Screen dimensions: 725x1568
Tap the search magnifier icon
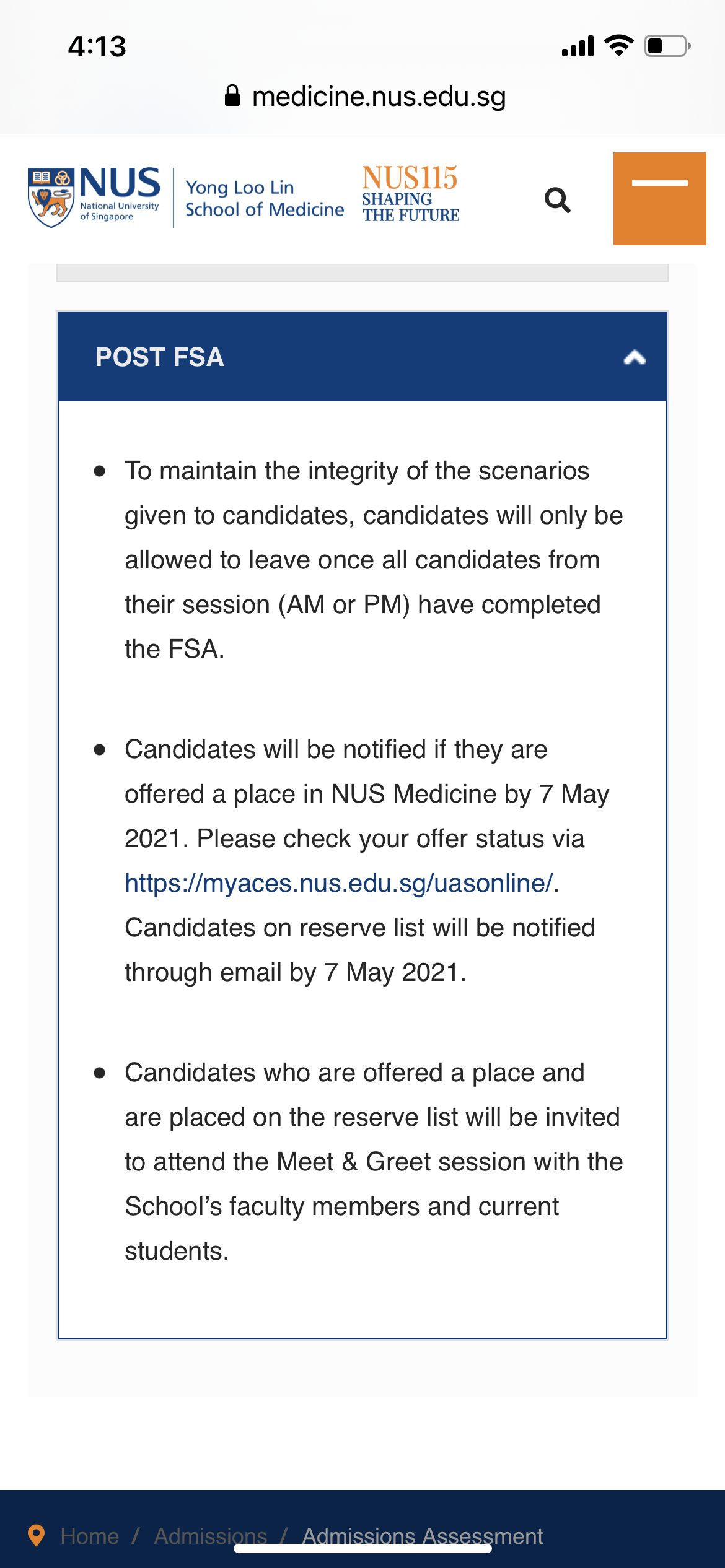click(557, 200)
